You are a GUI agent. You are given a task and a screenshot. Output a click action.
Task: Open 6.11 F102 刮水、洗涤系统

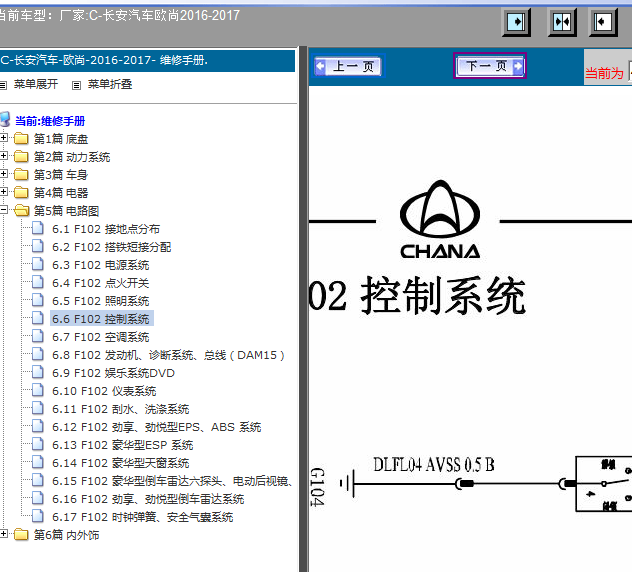(x=121, y=409)
